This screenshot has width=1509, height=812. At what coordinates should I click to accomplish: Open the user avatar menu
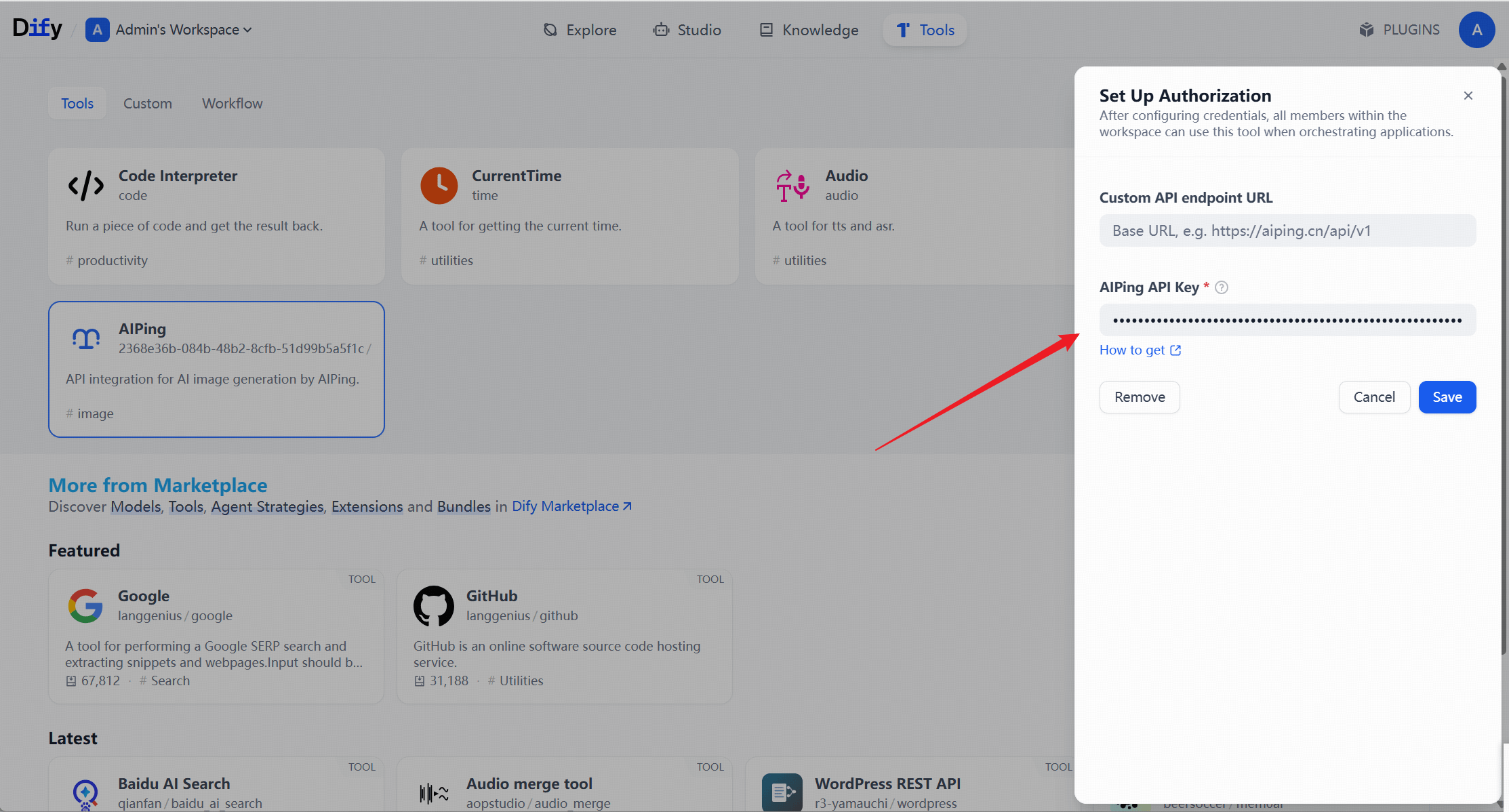(x=1476, y=30)
